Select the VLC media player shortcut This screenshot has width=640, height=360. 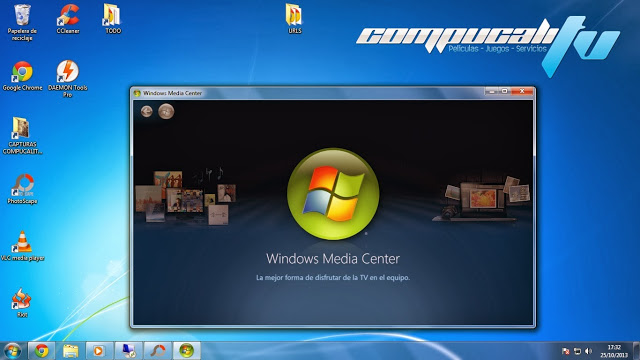coord(22,246)
